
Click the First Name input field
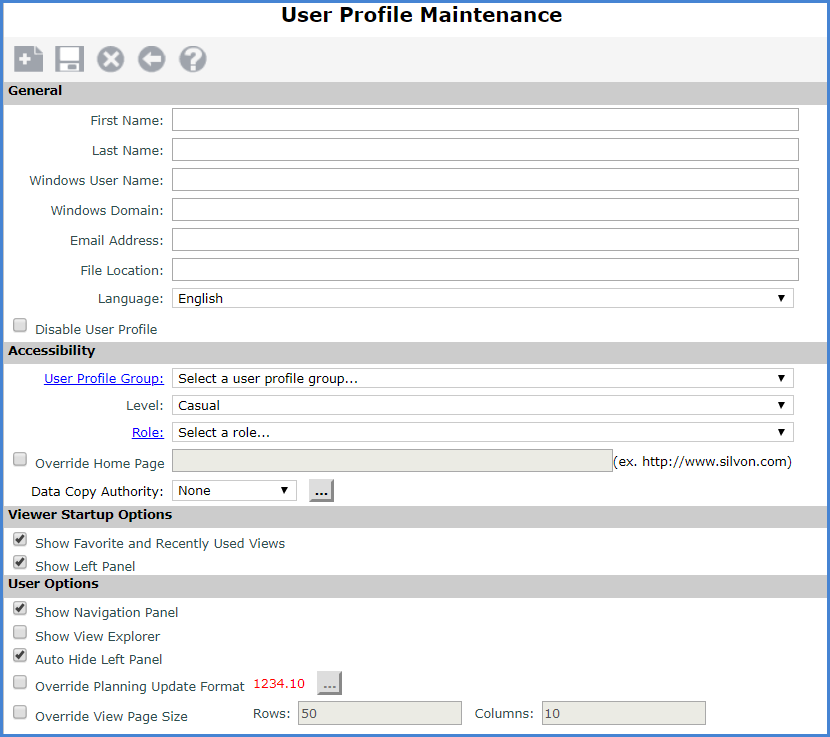coord(485,120)
